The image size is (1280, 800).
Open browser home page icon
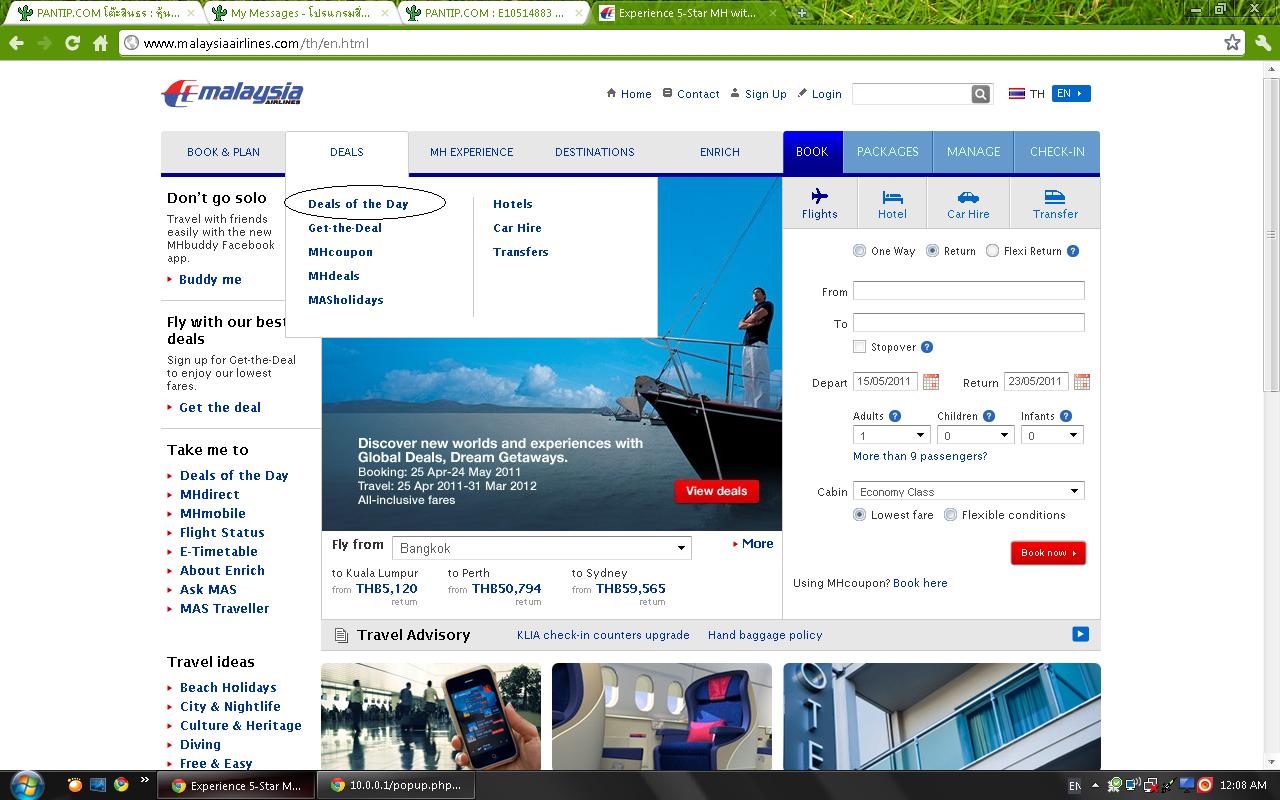pos(100,43)
